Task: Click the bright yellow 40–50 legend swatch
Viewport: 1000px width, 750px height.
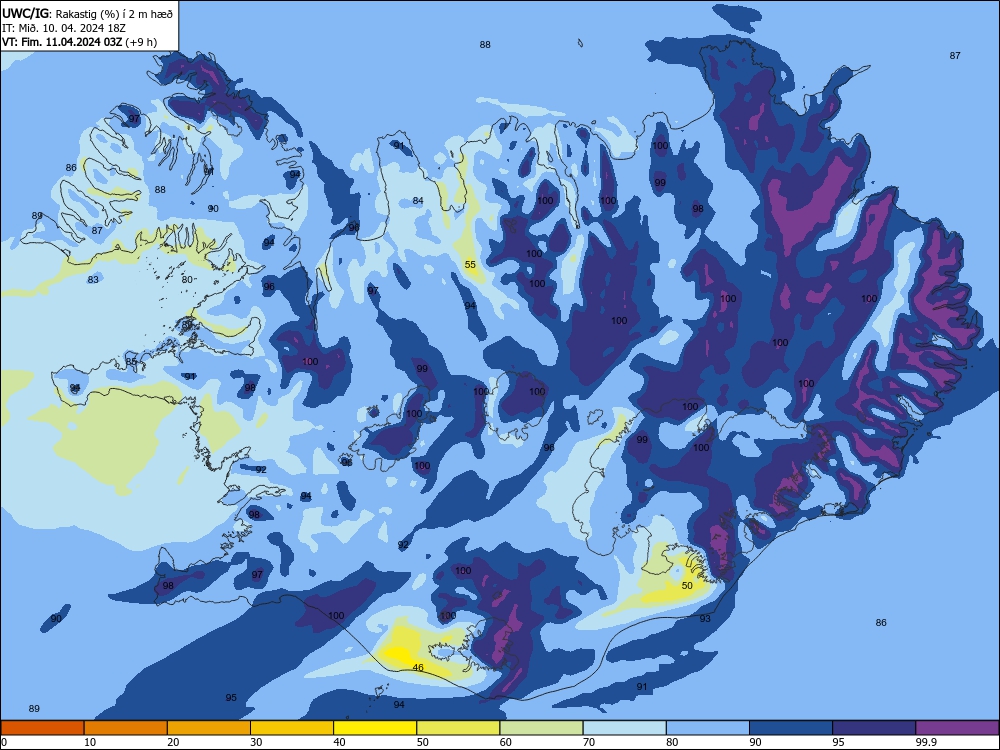Action: click(x=375, y=728)
